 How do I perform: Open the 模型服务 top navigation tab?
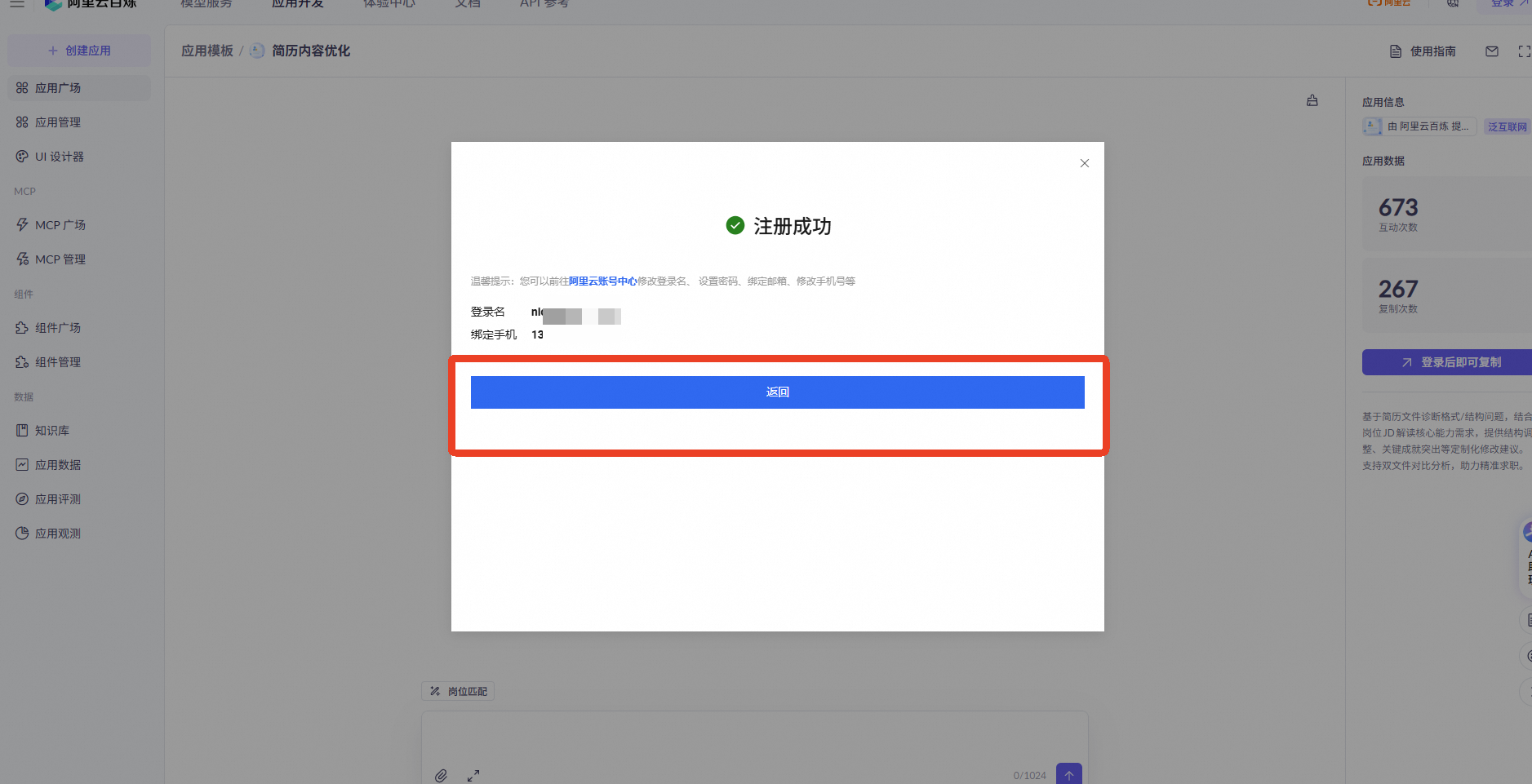tap(206, 4)
